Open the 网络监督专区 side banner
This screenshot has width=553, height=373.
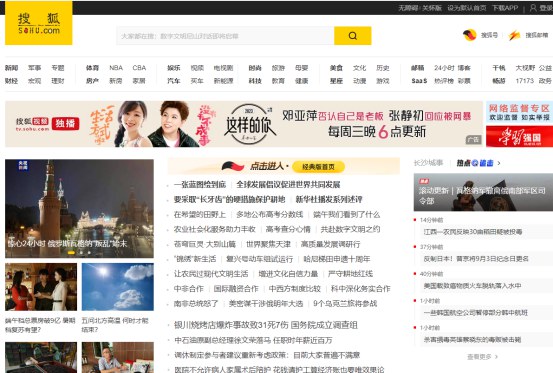click(x=519, y=112)
